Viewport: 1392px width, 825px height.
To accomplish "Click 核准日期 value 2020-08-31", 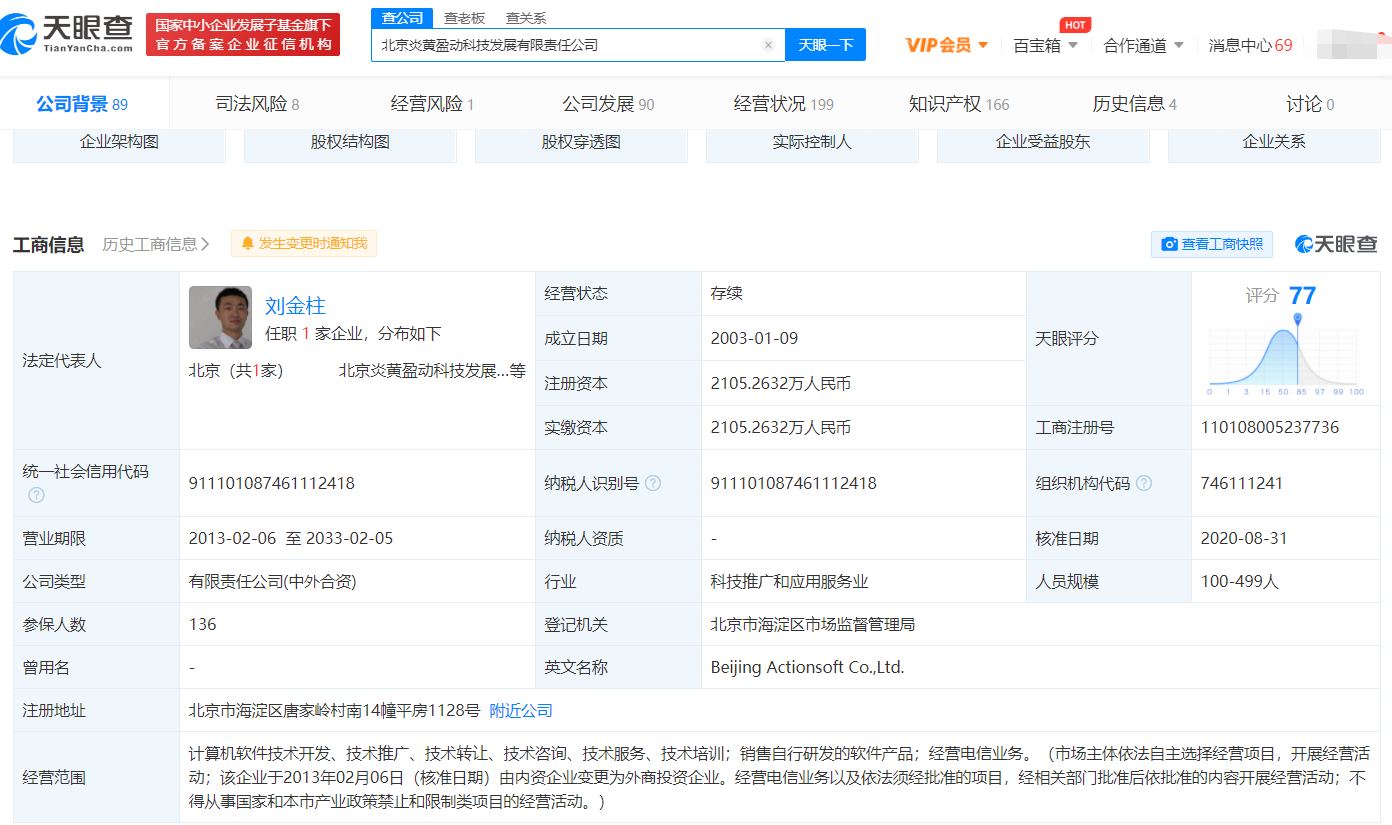I will coord(1244,538).
